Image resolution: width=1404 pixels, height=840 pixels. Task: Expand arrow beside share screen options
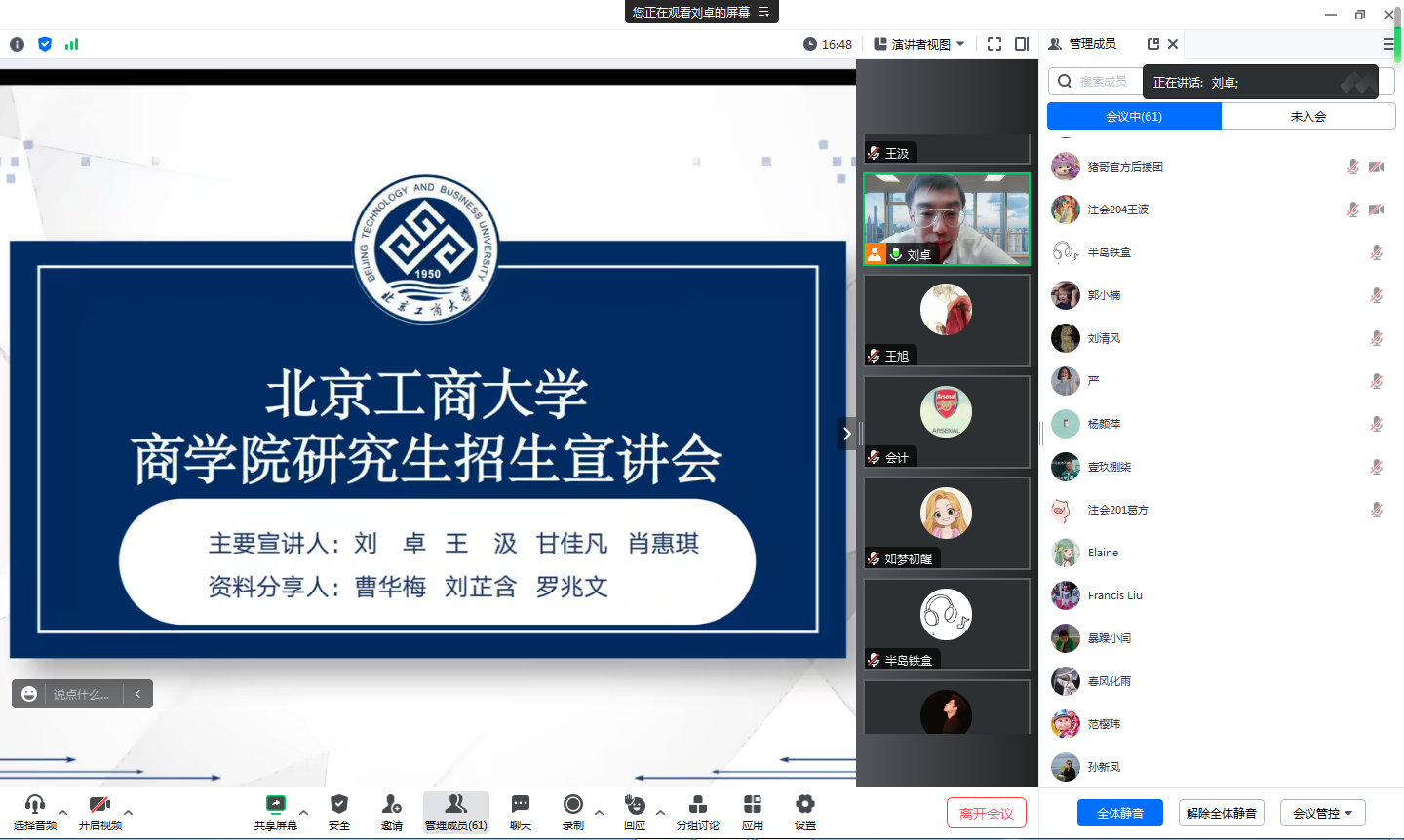tap(304, 812)
